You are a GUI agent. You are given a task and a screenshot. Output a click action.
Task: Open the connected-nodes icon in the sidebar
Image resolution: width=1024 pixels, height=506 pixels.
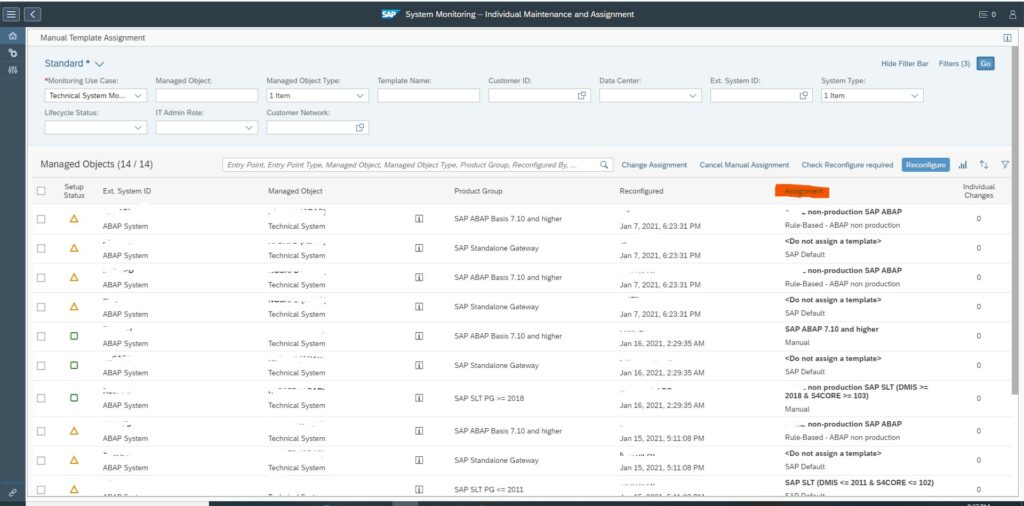tap(12, 53)
